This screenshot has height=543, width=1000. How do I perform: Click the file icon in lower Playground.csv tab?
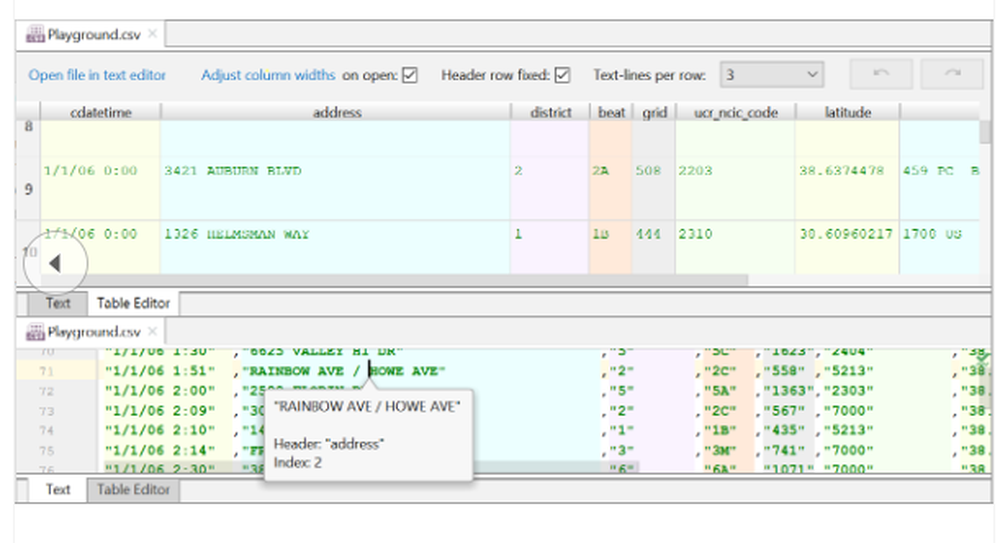(x=35, y=332)
